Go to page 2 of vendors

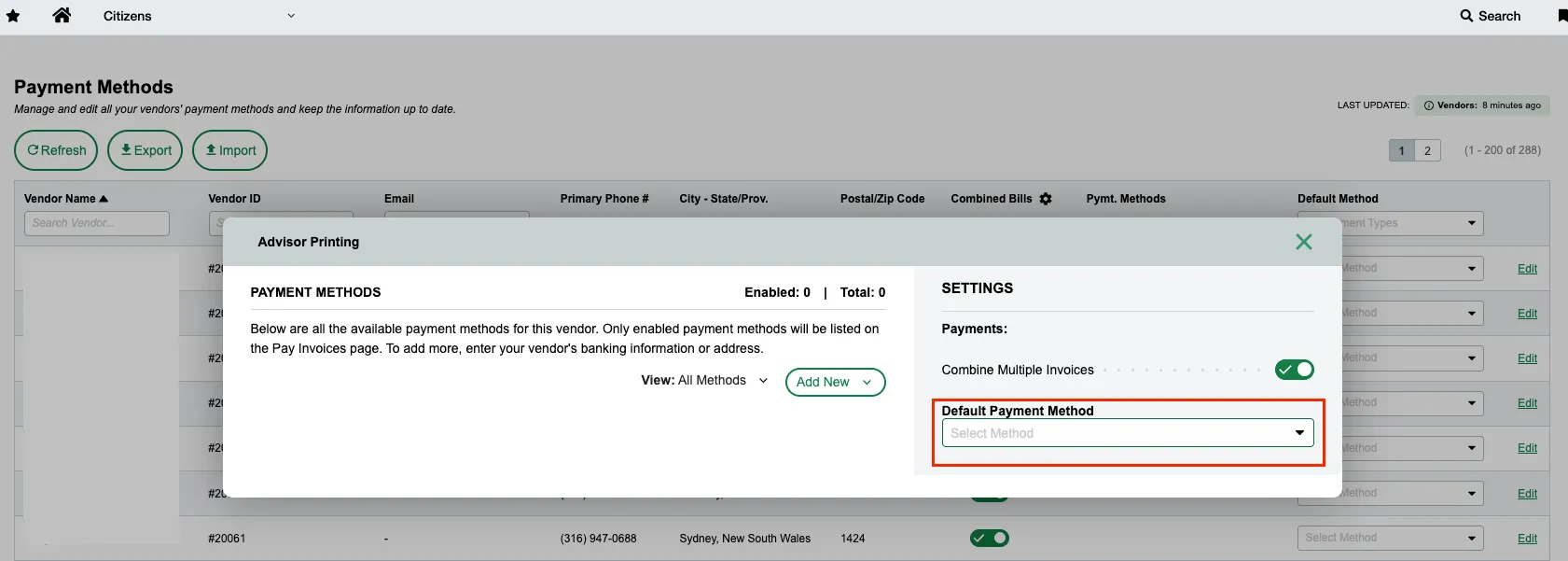1427,150
